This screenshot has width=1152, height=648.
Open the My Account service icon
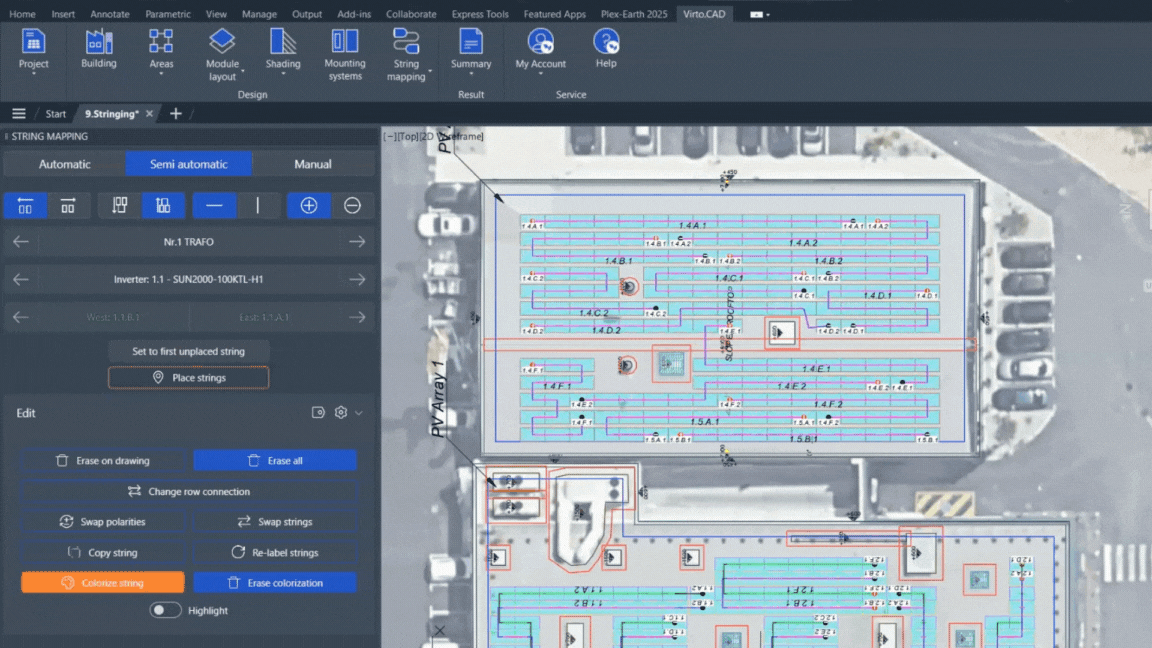[540, 50]
